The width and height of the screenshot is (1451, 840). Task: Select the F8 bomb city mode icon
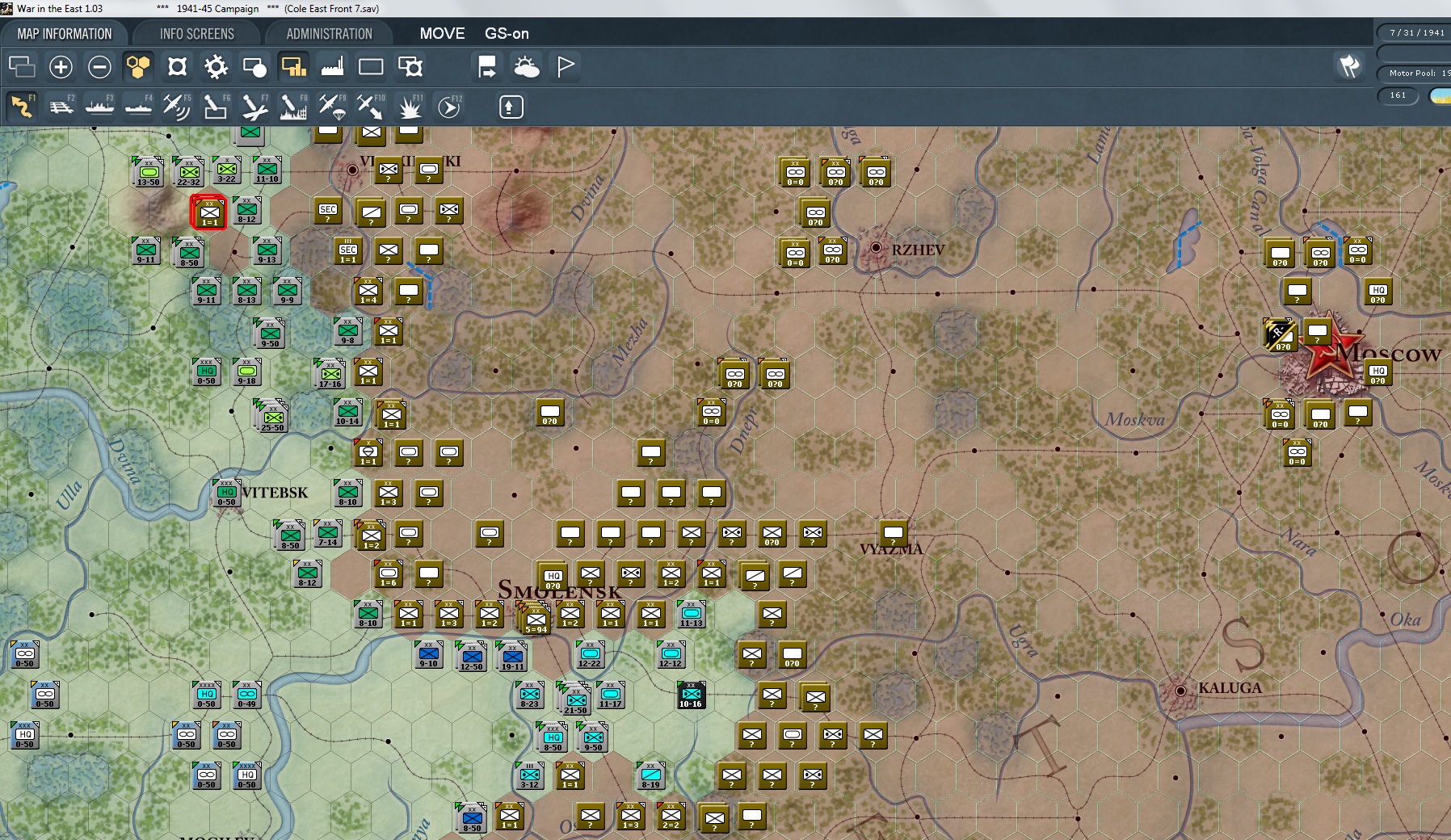(x=293, y=107)
